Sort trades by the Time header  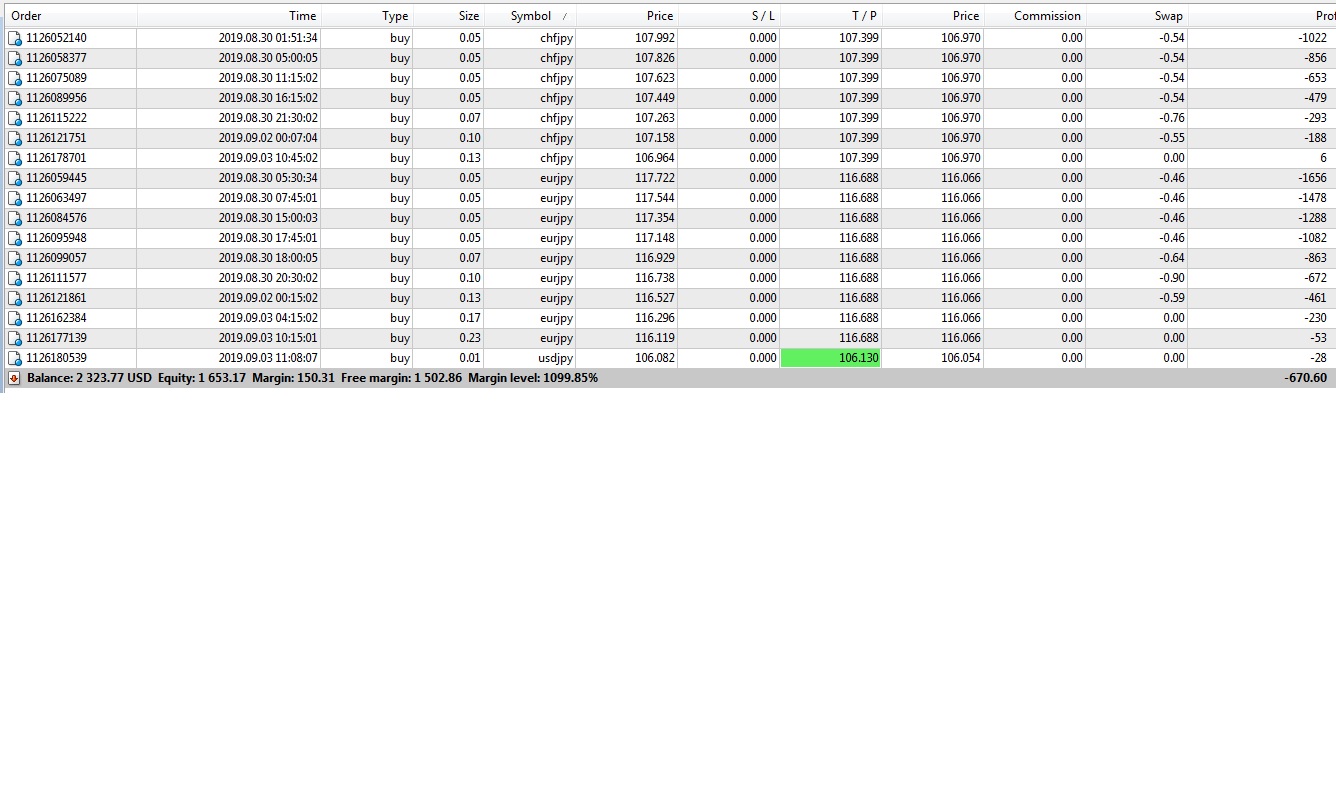[229, 16]
